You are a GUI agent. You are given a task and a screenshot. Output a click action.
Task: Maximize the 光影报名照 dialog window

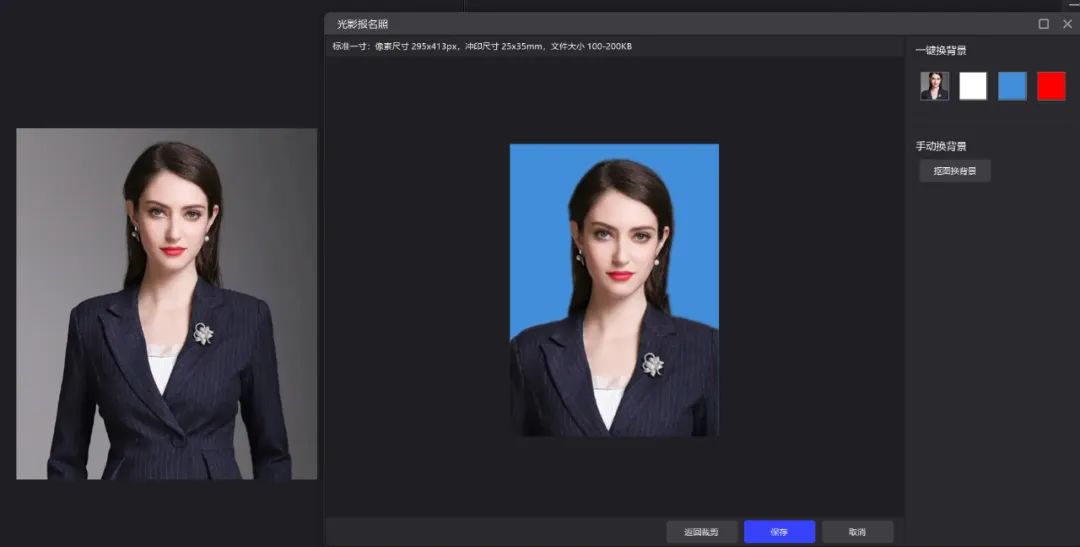[1044, 23]
